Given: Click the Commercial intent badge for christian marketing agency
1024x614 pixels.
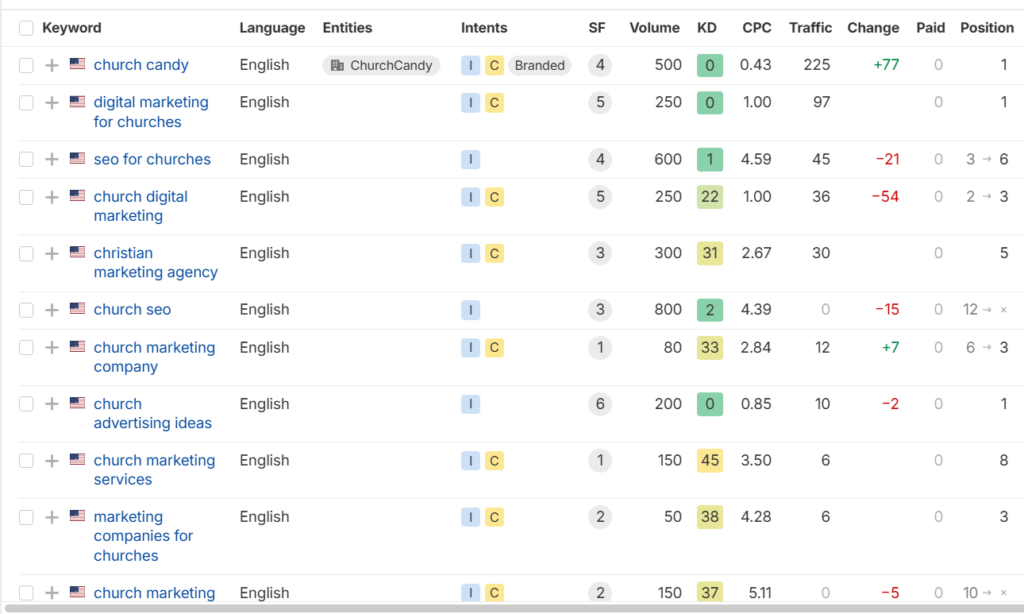Looking at the screenshot, I should (494, 253).
